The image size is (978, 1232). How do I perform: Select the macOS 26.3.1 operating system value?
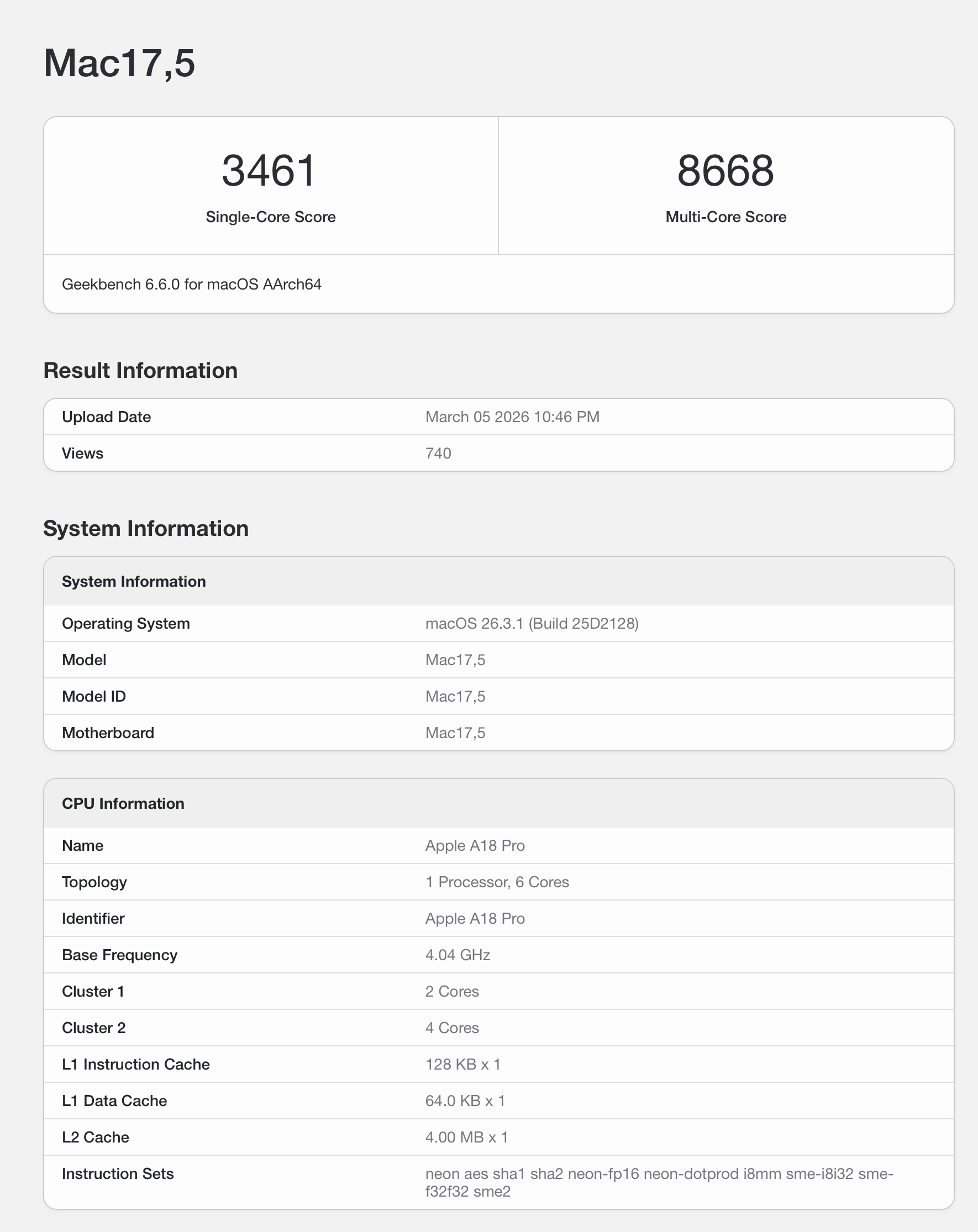tap(532, 623)
